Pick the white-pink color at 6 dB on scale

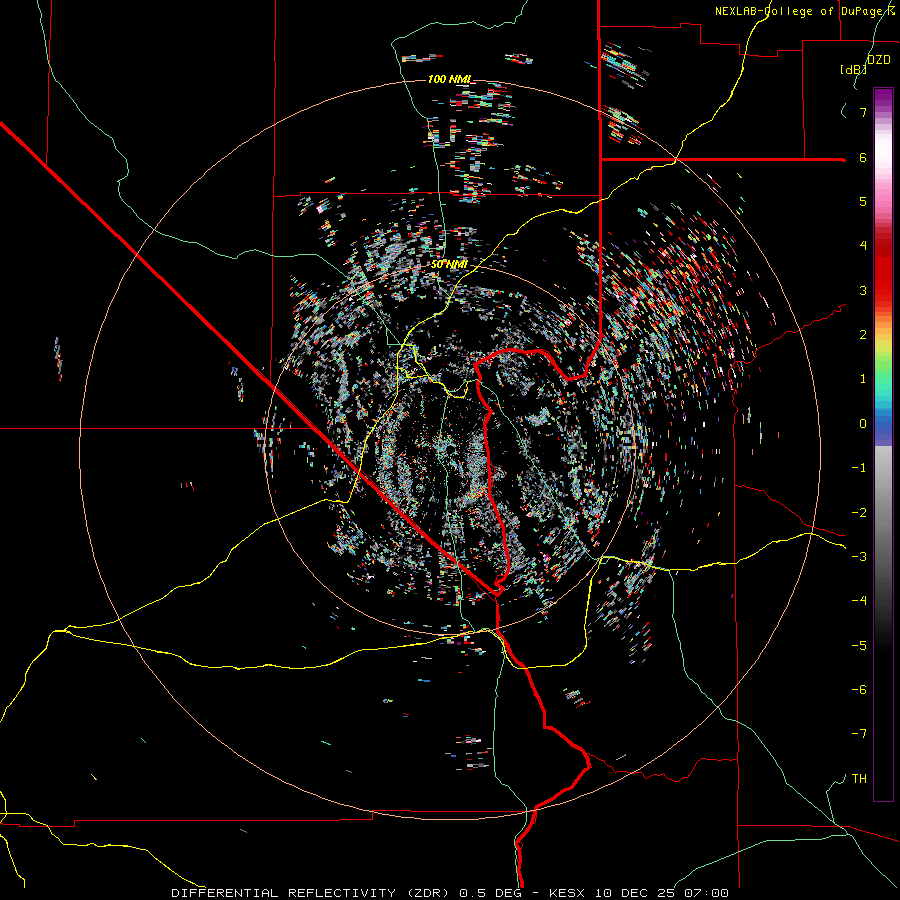(x=883, y=157)
